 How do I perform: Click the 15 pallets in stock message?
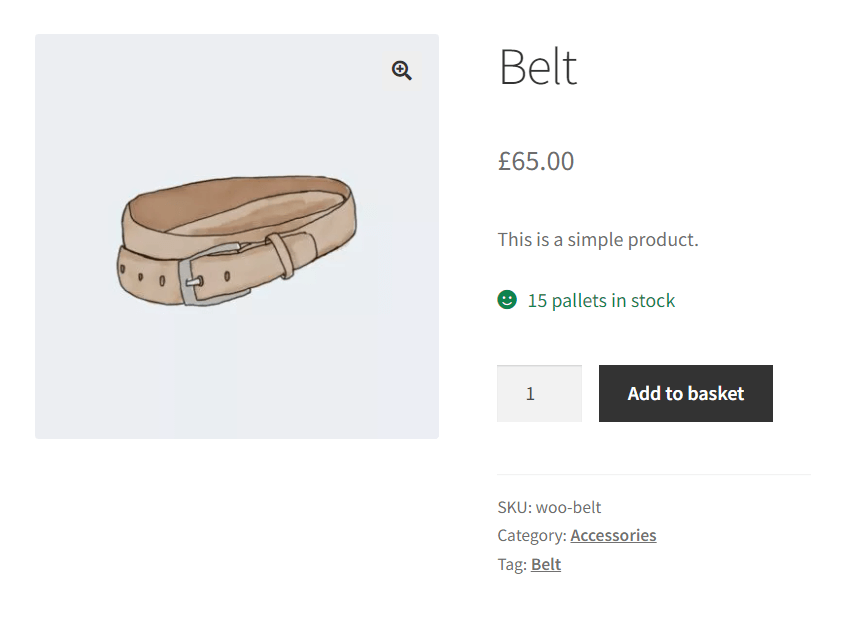point(600,300)
